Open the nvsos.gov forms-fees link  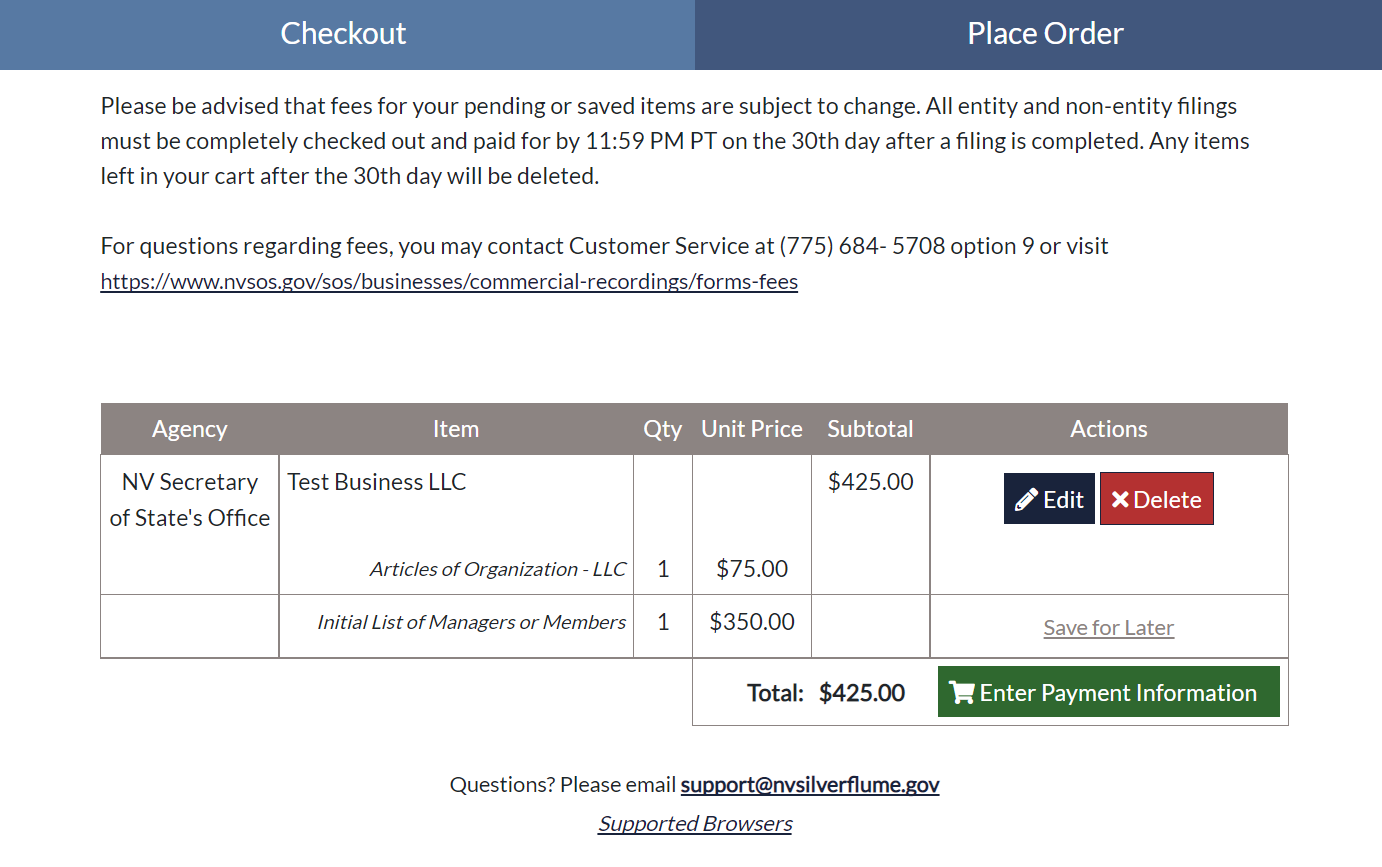449,282
